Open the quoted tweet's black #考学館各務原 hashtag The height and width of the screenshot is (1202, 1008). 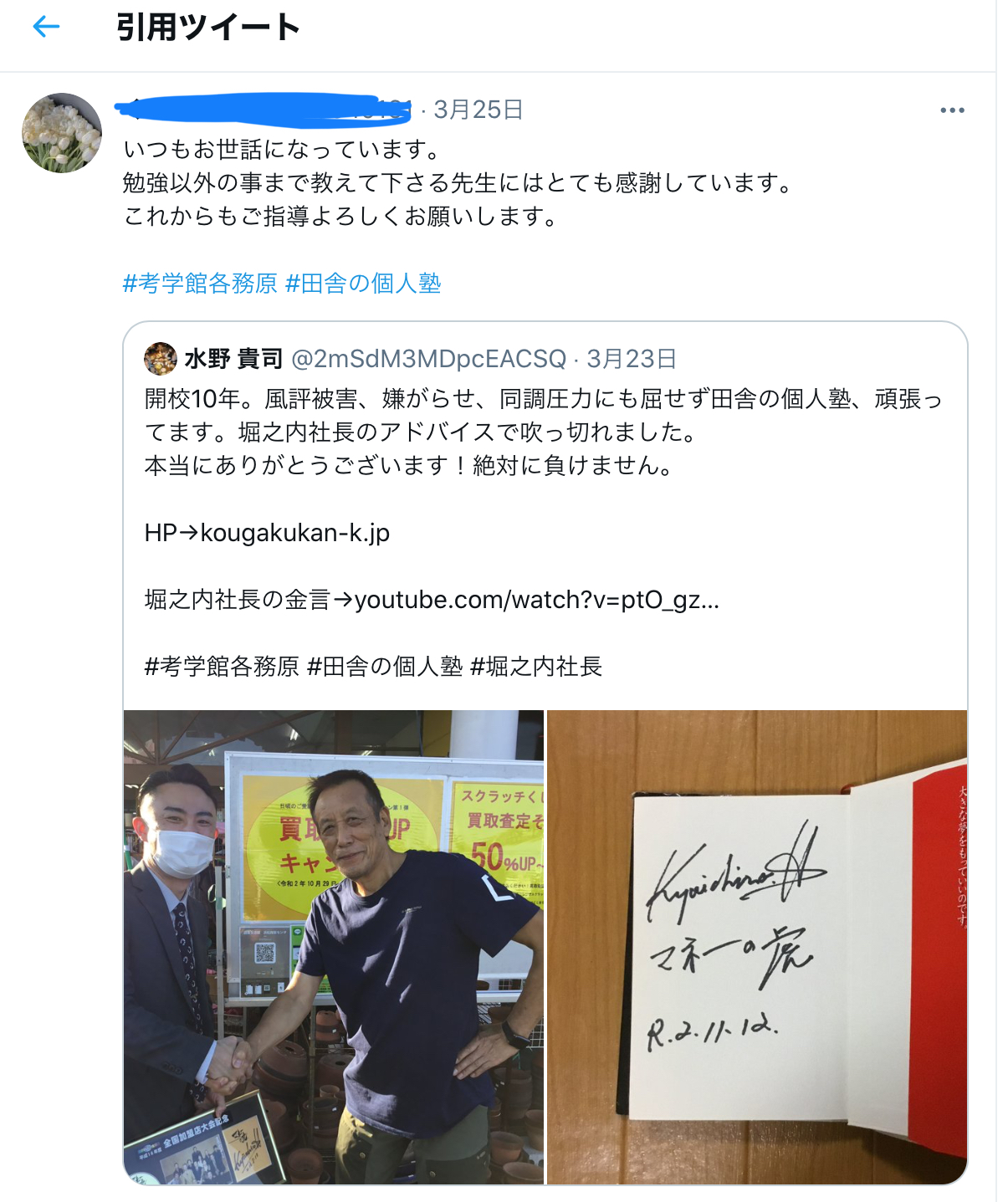(x=222, y=667)
